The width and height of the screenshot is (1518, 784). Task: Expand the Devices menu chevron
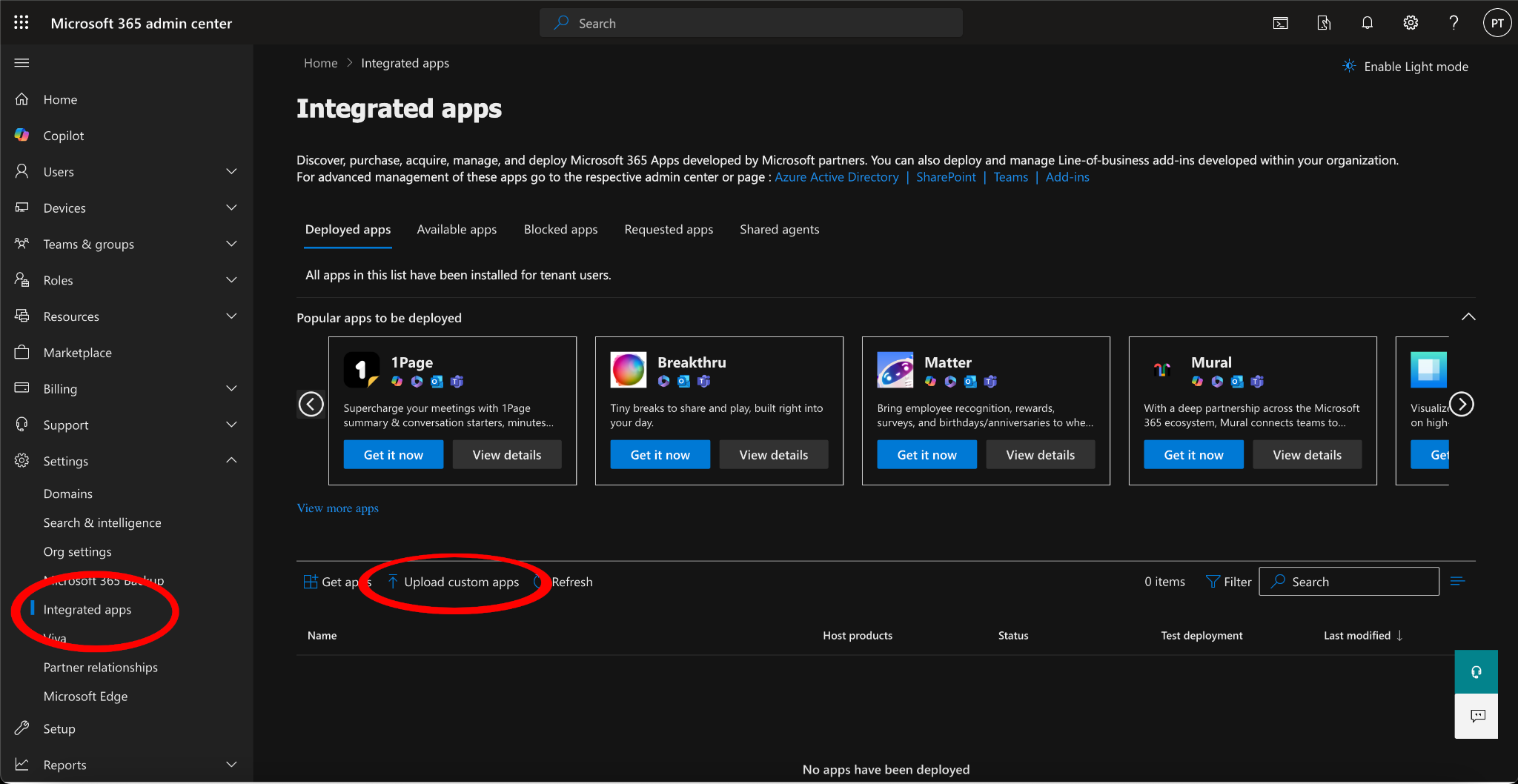pyautogui.click(x=231, y=207)
